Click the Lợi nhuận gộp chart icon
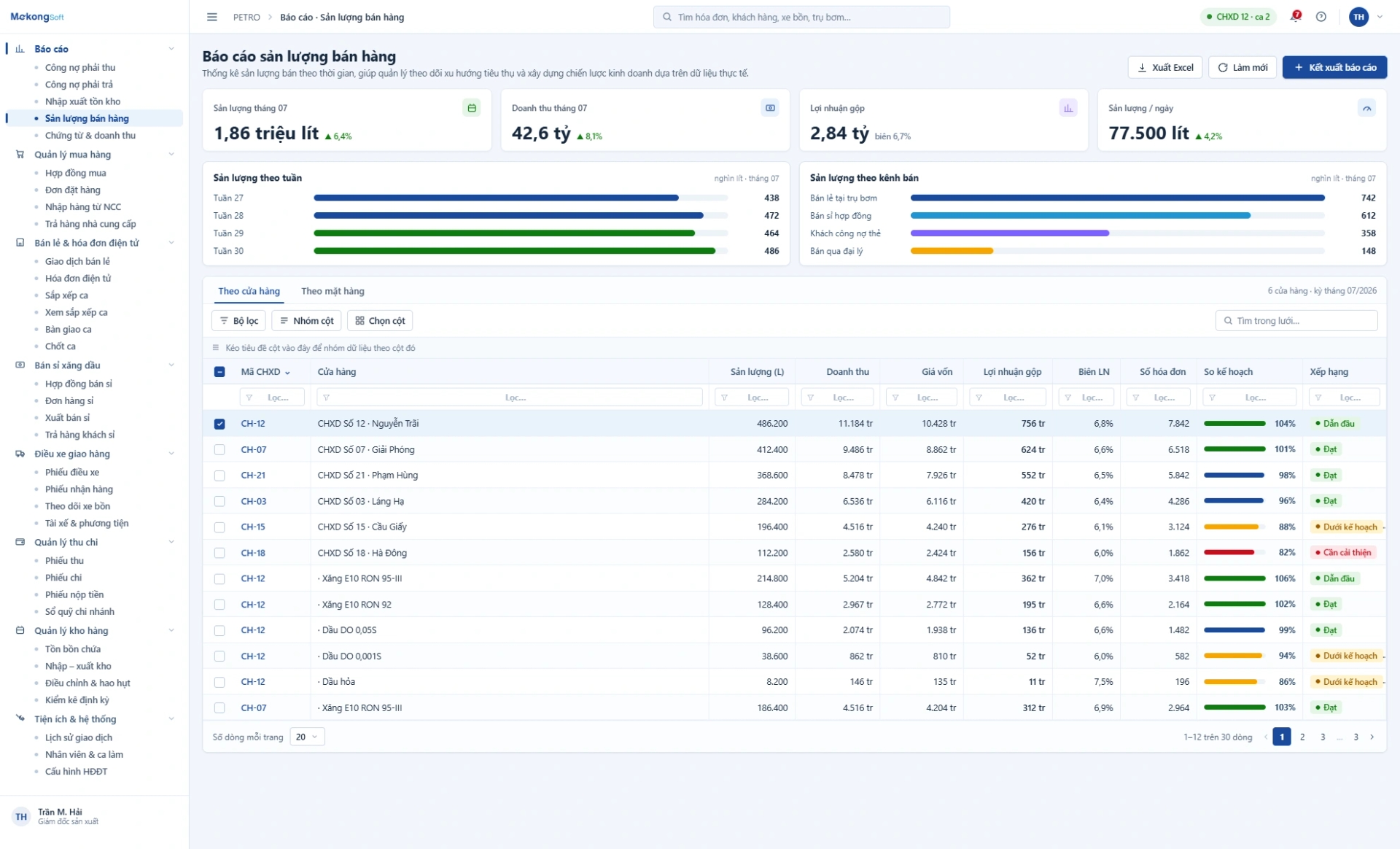This screenshot has height=849, width=1400. click(x=1068, y=108)
